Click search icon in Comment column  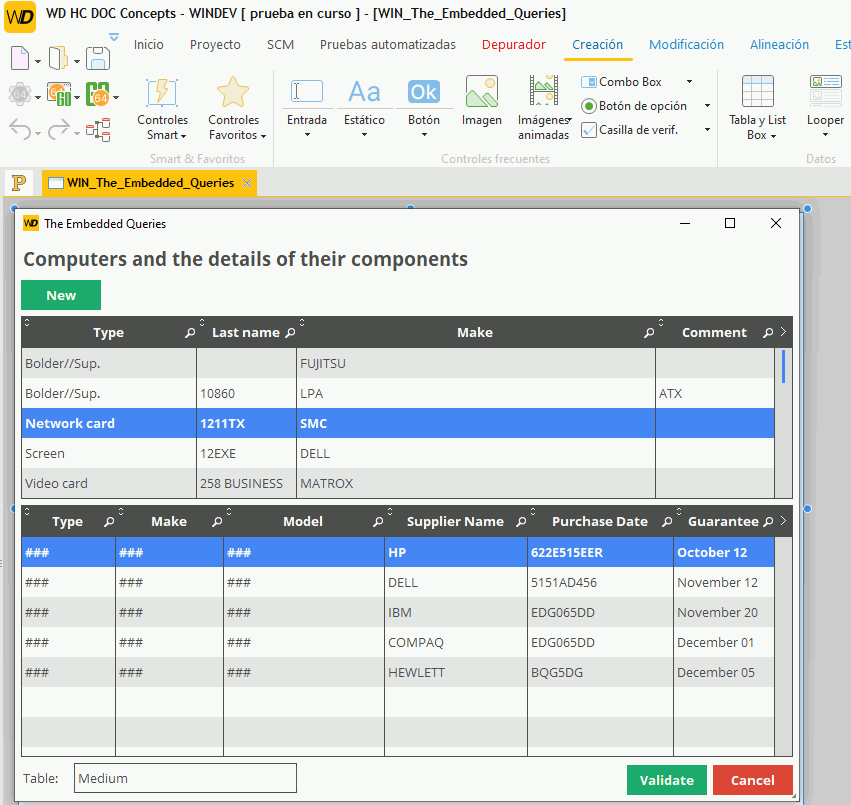pos(767,333)
